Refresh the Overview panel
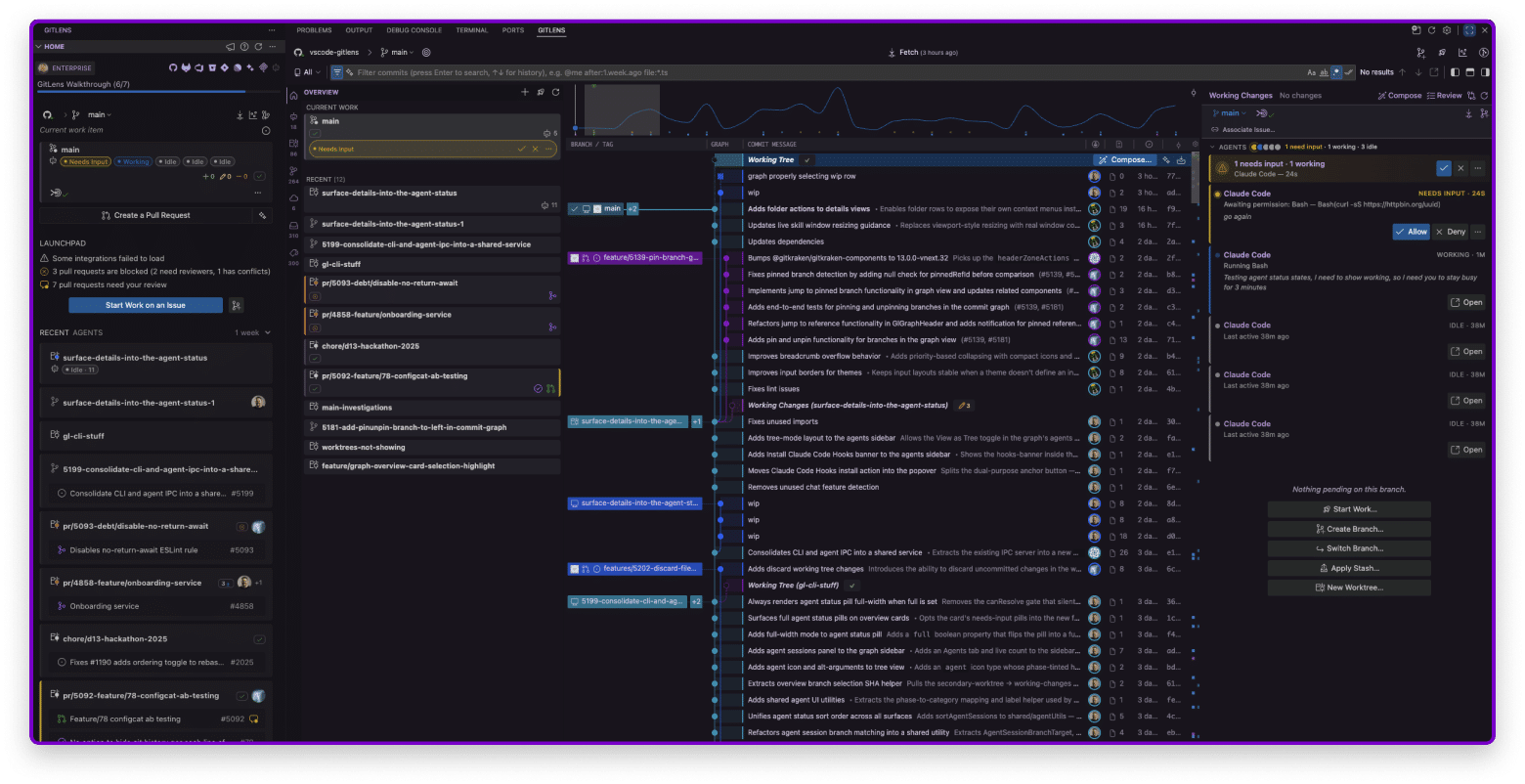Image resolution: width=1525 pixels, height=784 pixels. 555,92
